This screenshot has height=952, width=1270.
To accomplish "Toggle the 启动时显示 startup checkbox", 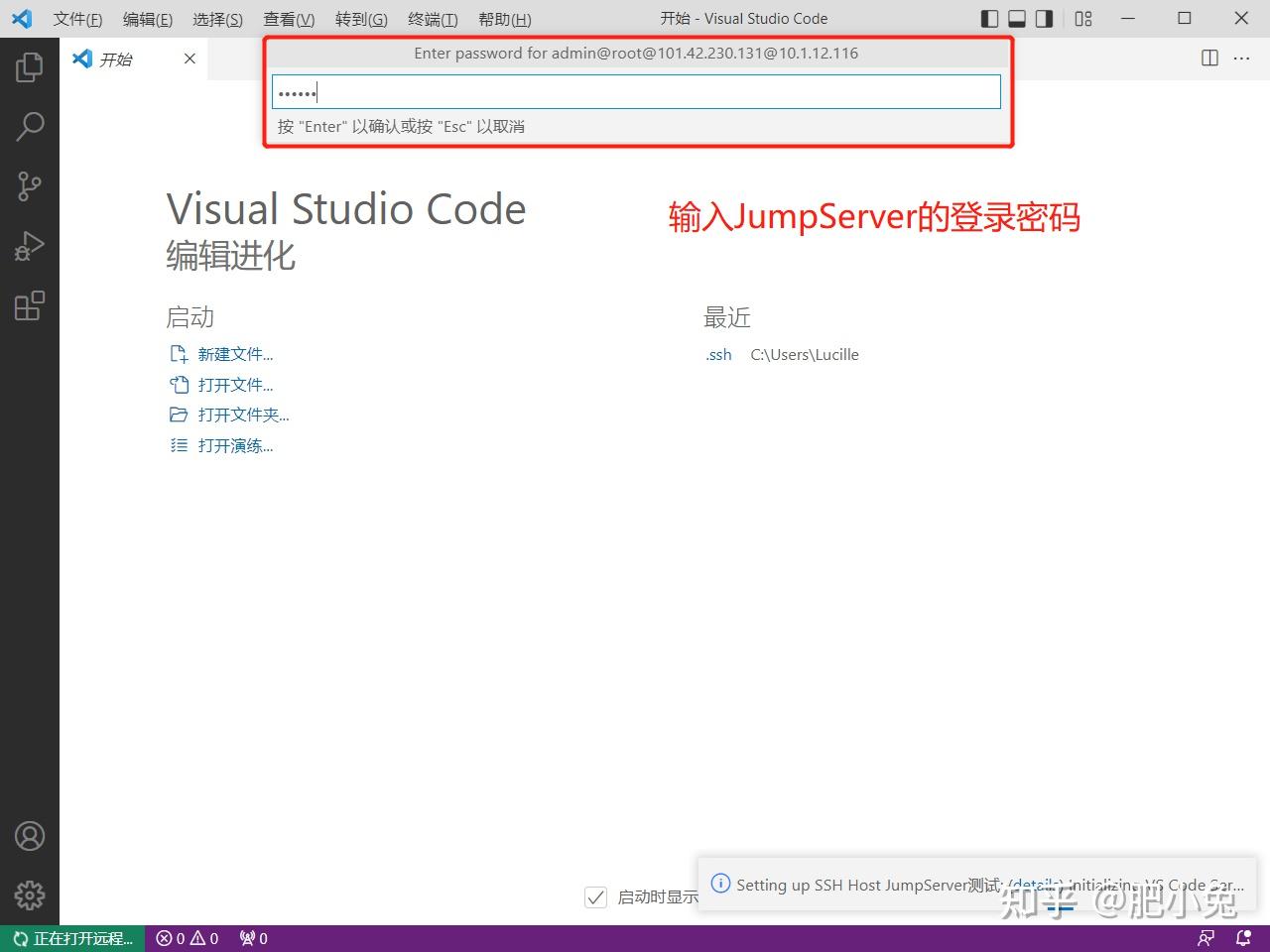I will point(595,896).
